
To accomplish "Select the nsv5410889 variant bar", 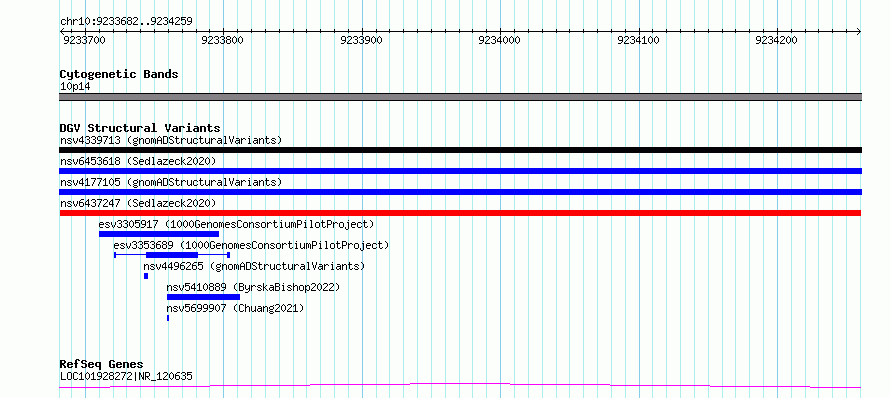I will [203, 297].
